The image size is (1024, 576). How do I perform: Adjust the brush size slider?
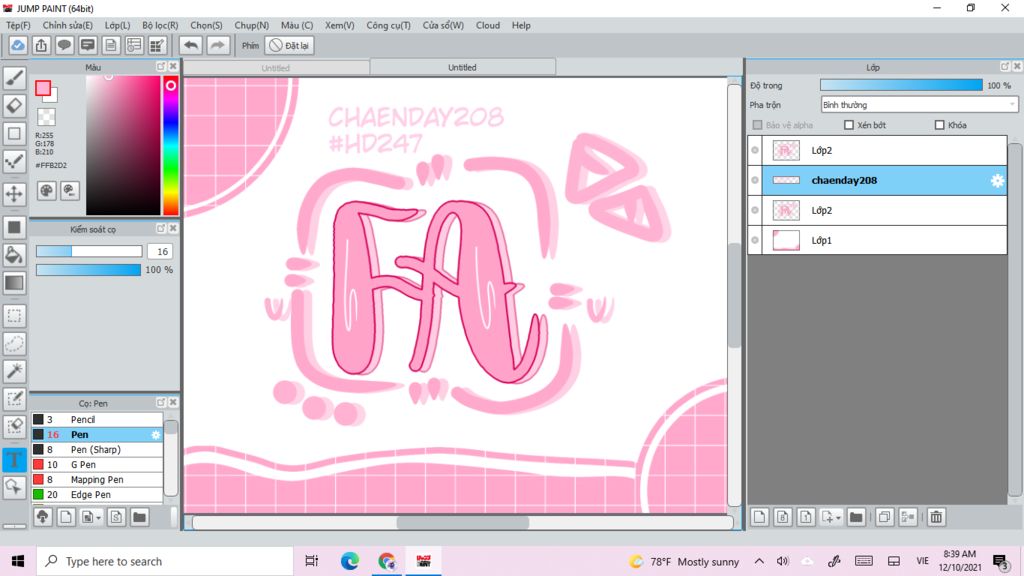89,251
